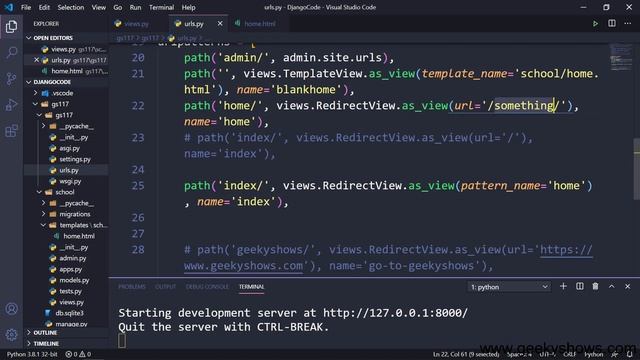Click Python 3.8.1 32-bit interpreter selector
The width and height of the screenshot is (640, 360).
pos(32,354)
